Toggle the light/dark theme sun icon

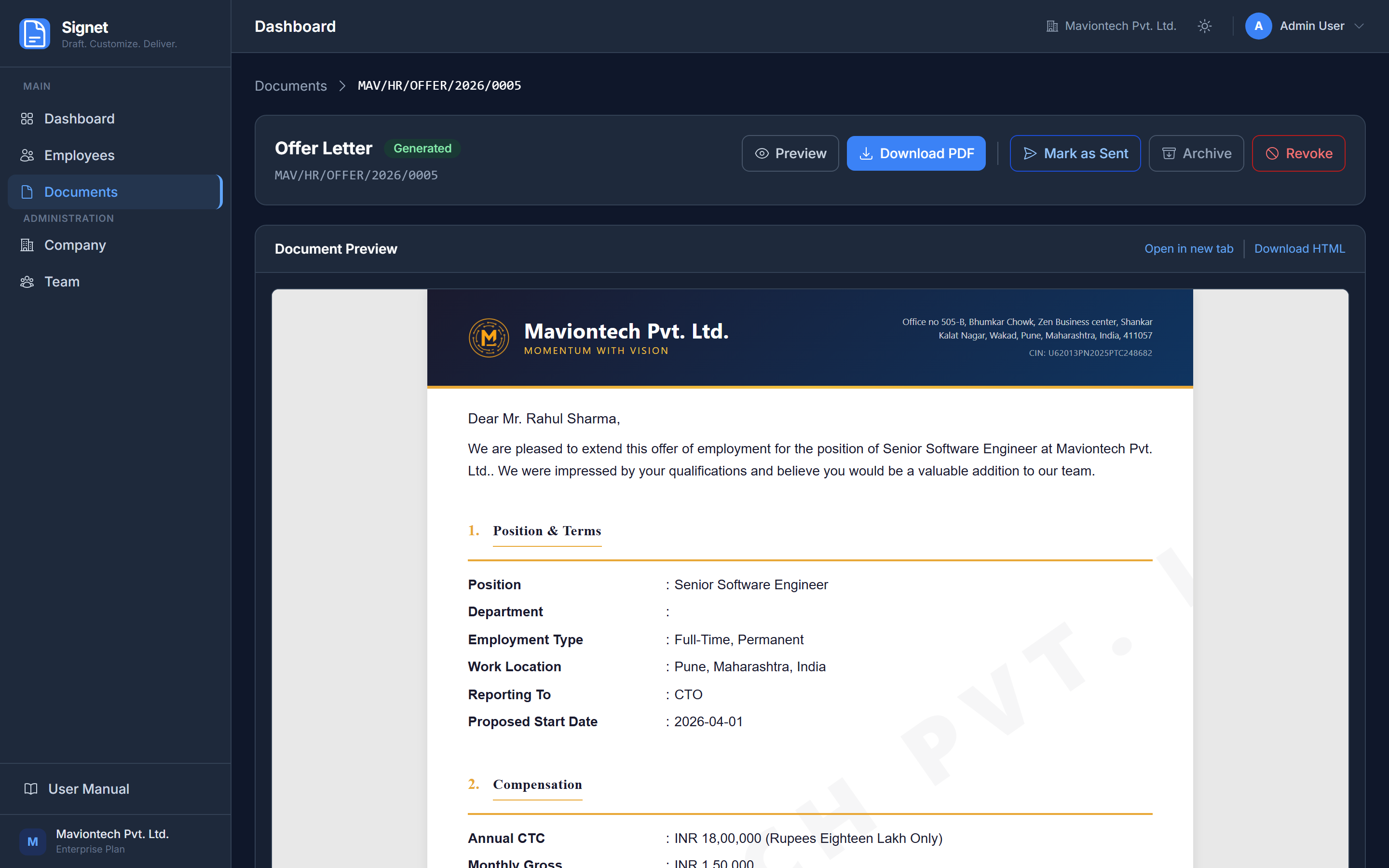(x=1204, y=27)
